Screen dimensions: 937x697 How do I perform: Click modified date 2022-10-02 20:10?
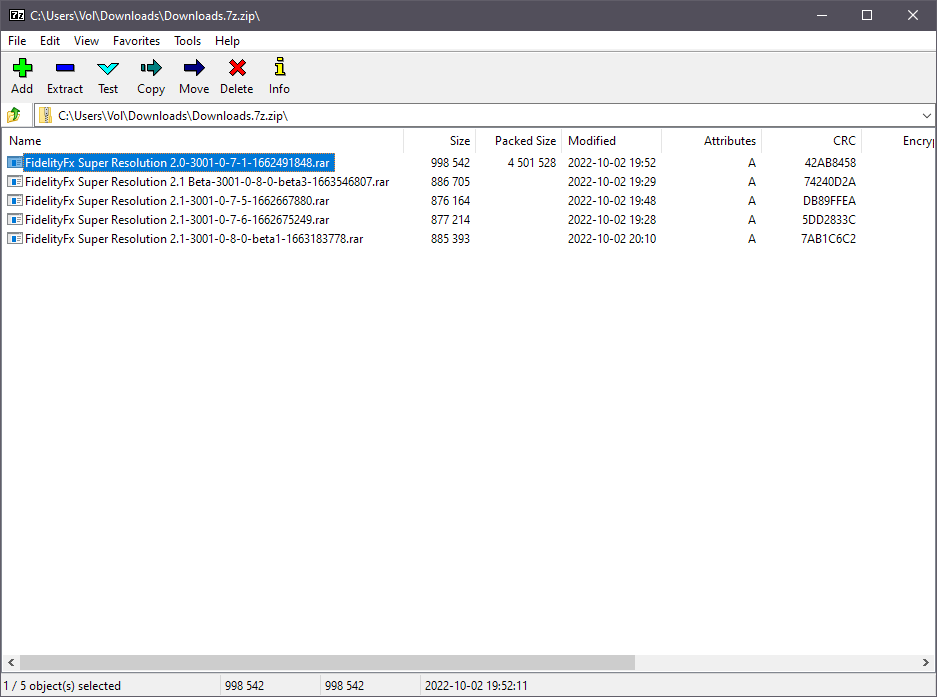[x=612, y=239]
